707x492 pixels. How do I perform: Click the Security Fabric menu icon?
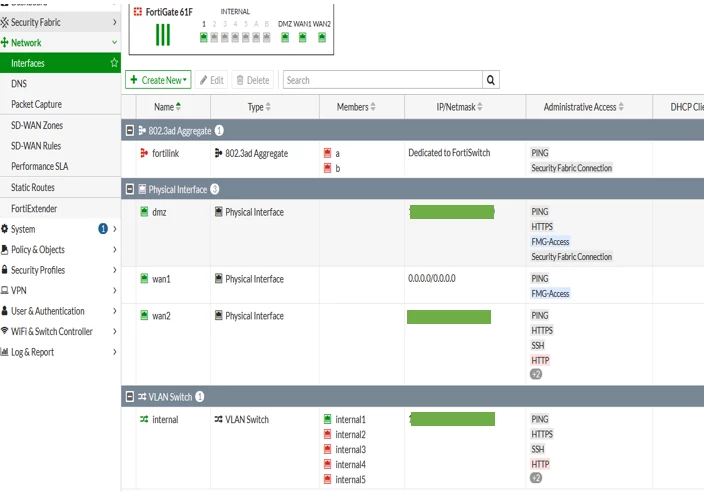point(5,22)
